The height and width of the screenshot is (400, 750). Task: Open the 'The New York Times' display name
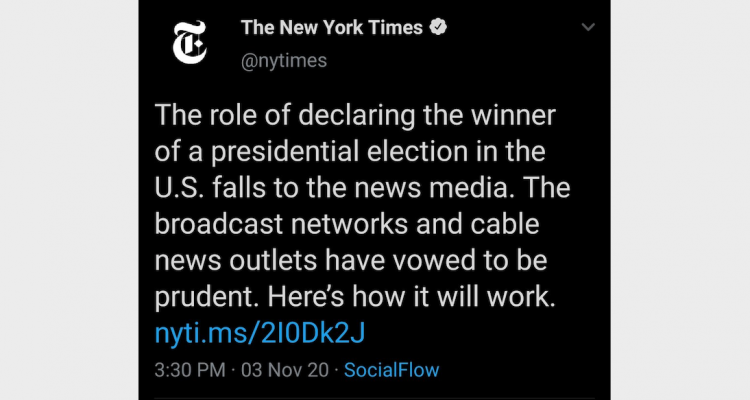pos(331,27)
